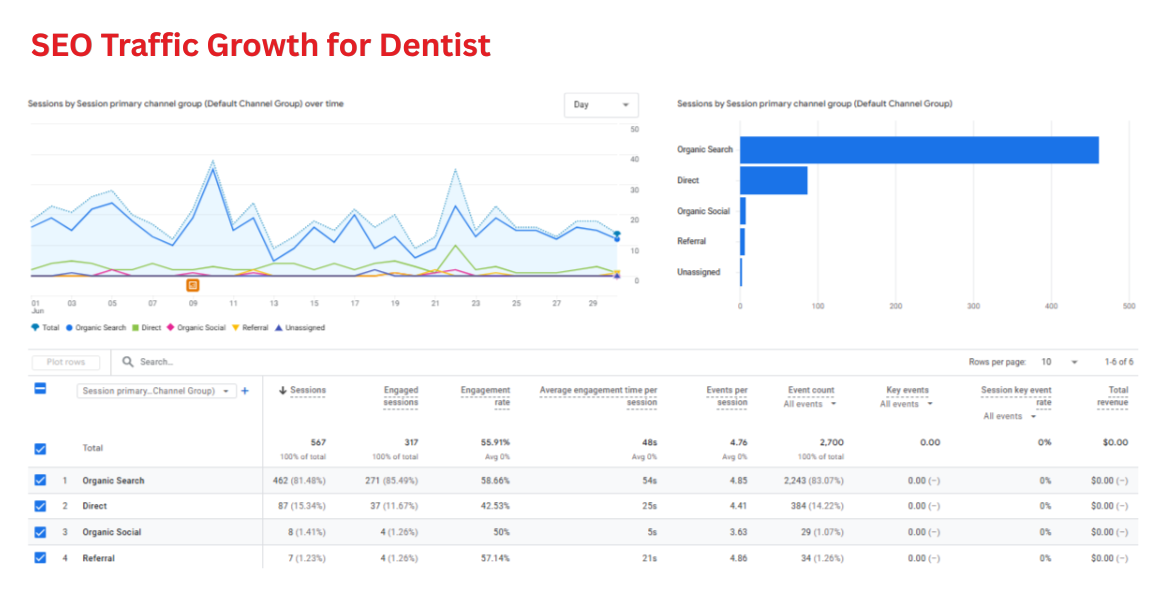Viewport: 1170px width, 593px height.
Task: Click the 567 total sessions value
Action: click(319, 442)
